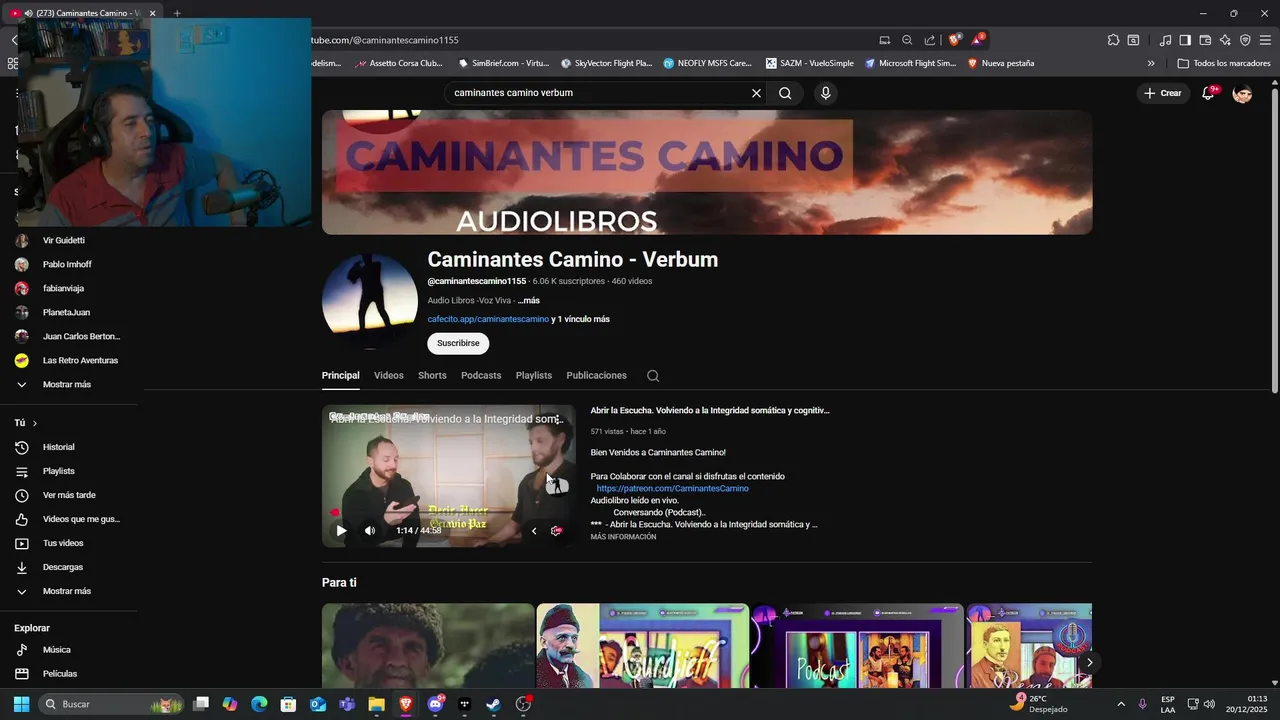Screen dimensions: 1280x720
Task: Open the patreon.com/CaminantesCamino link
Action: (x=672, y=488)
